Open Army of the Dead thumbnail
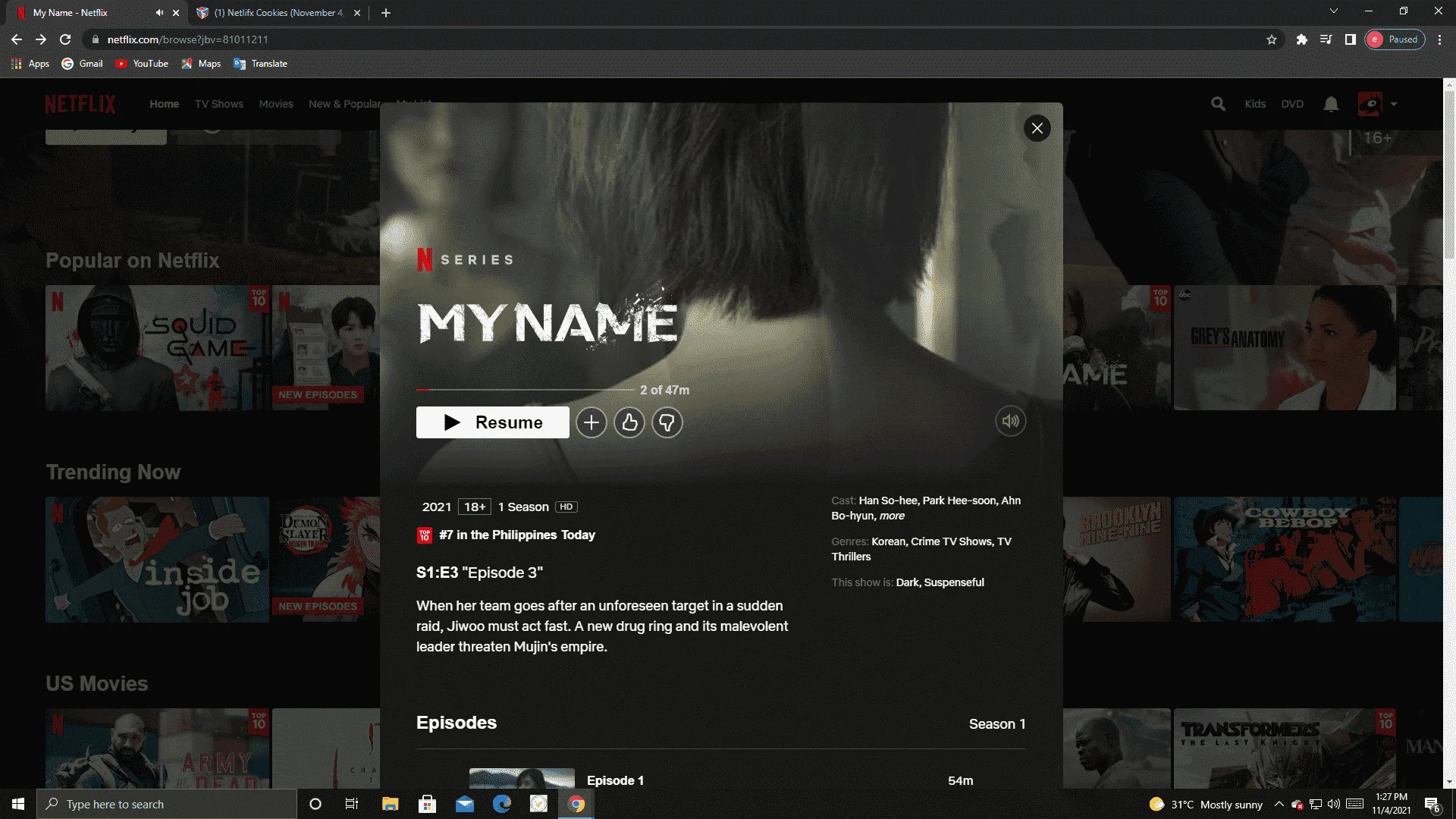Screen dimensions: 1456x819 pyautogui.click(x=157, y=748)
